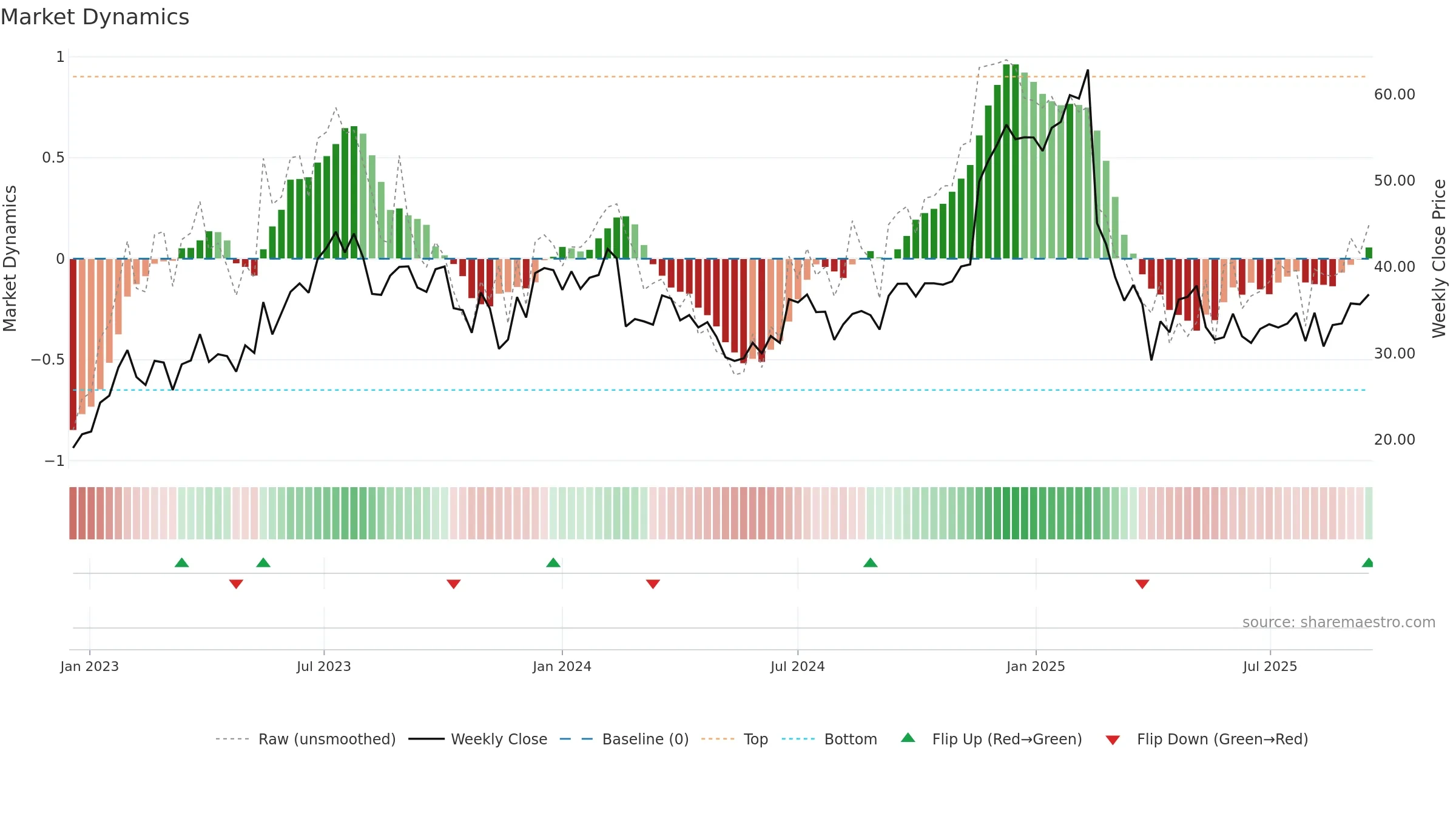Click the tallest dark green bar near Dec 2024
This screenshot has width=1456, height=819.
pyautogui.click(x=1006, y=161)
